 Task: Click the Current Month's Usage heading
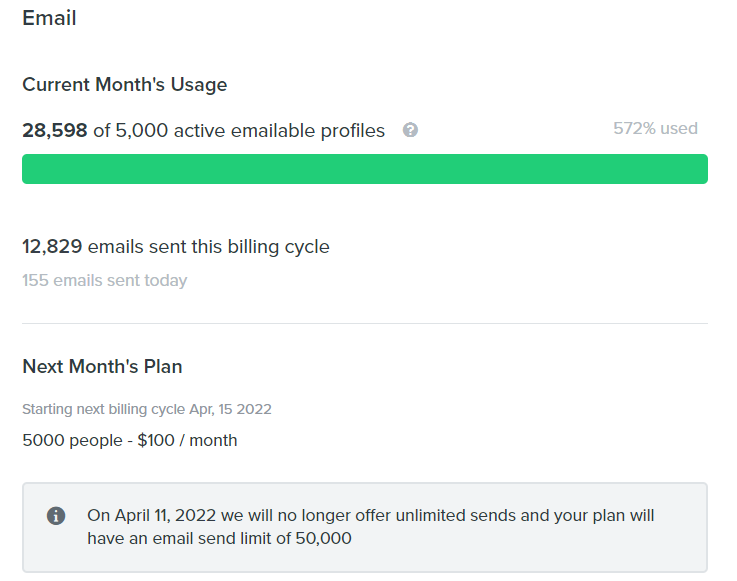pos(125,85)
